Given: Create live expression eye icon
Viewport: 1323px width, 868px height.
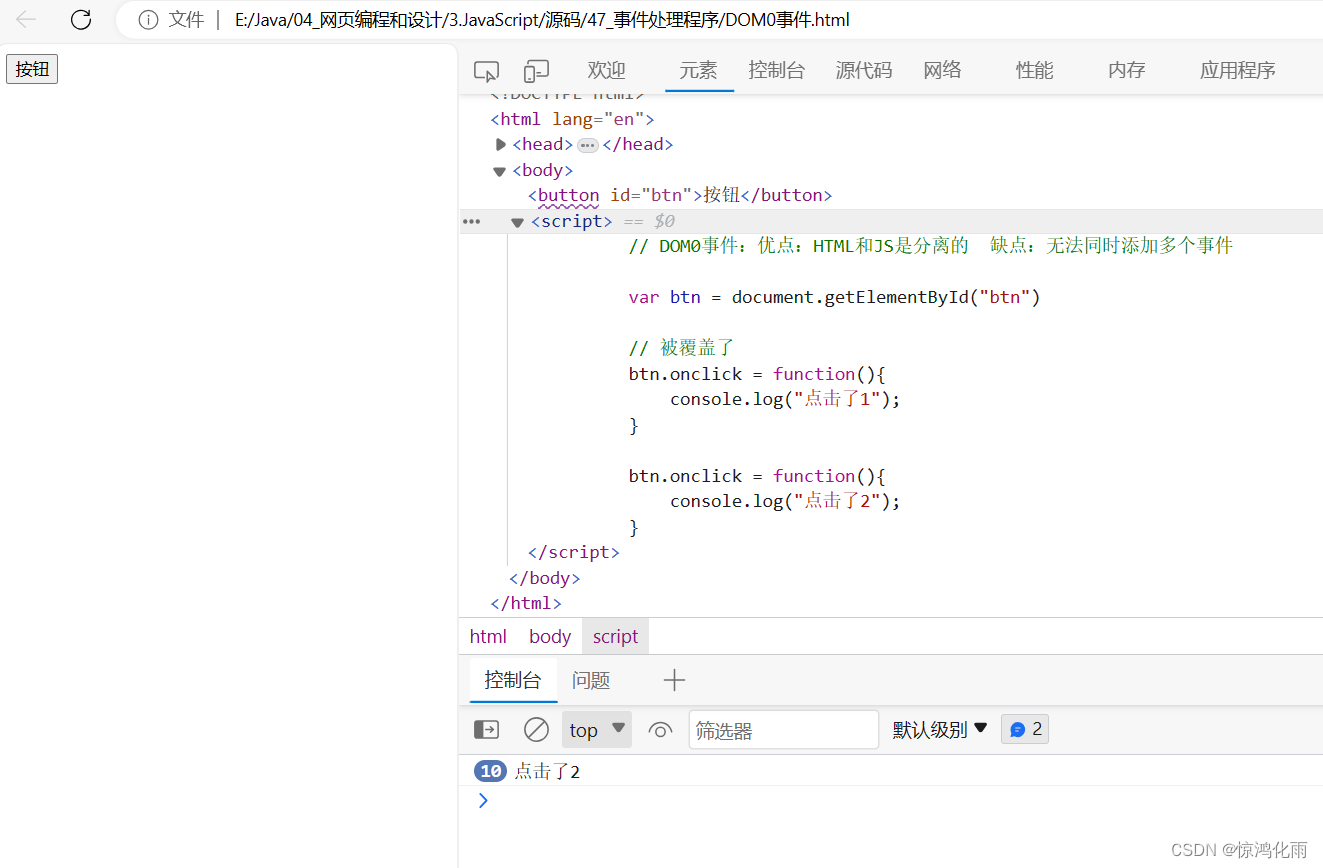Looking at the screenshot, I should pyautogui.click(x=660, y=730).
